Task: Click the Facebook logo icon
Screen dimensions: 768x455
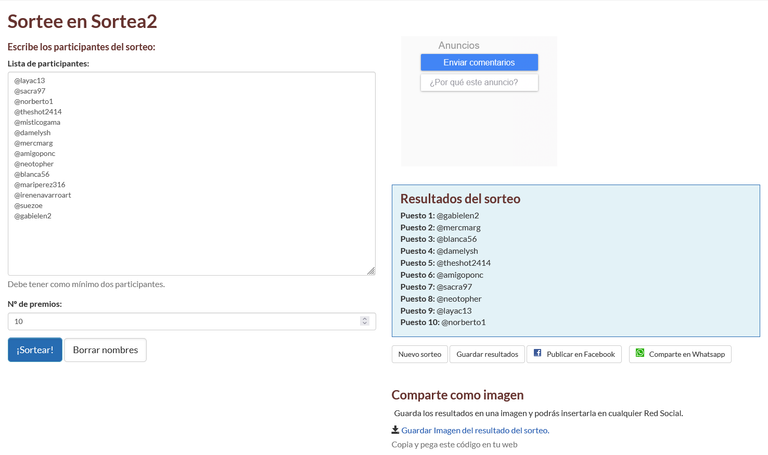Action: (x=537, y=353)
